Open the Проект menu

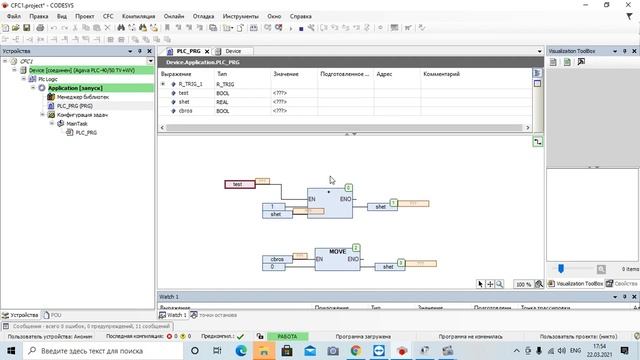(x=84, y=16)
